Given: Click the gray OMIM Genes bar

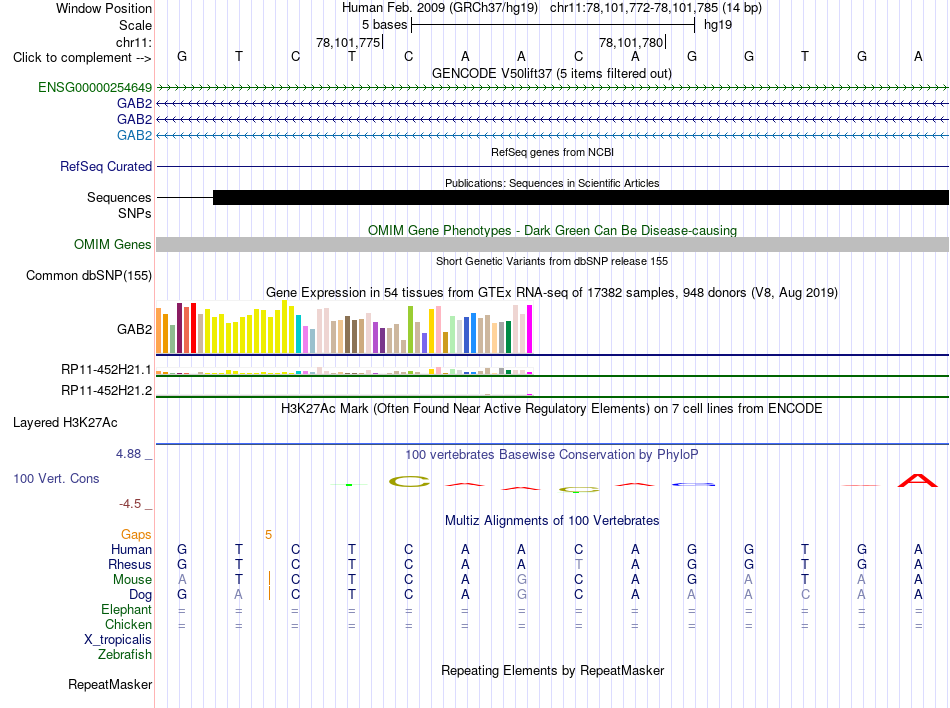Looking at the screenshot, I should point(552,245).
